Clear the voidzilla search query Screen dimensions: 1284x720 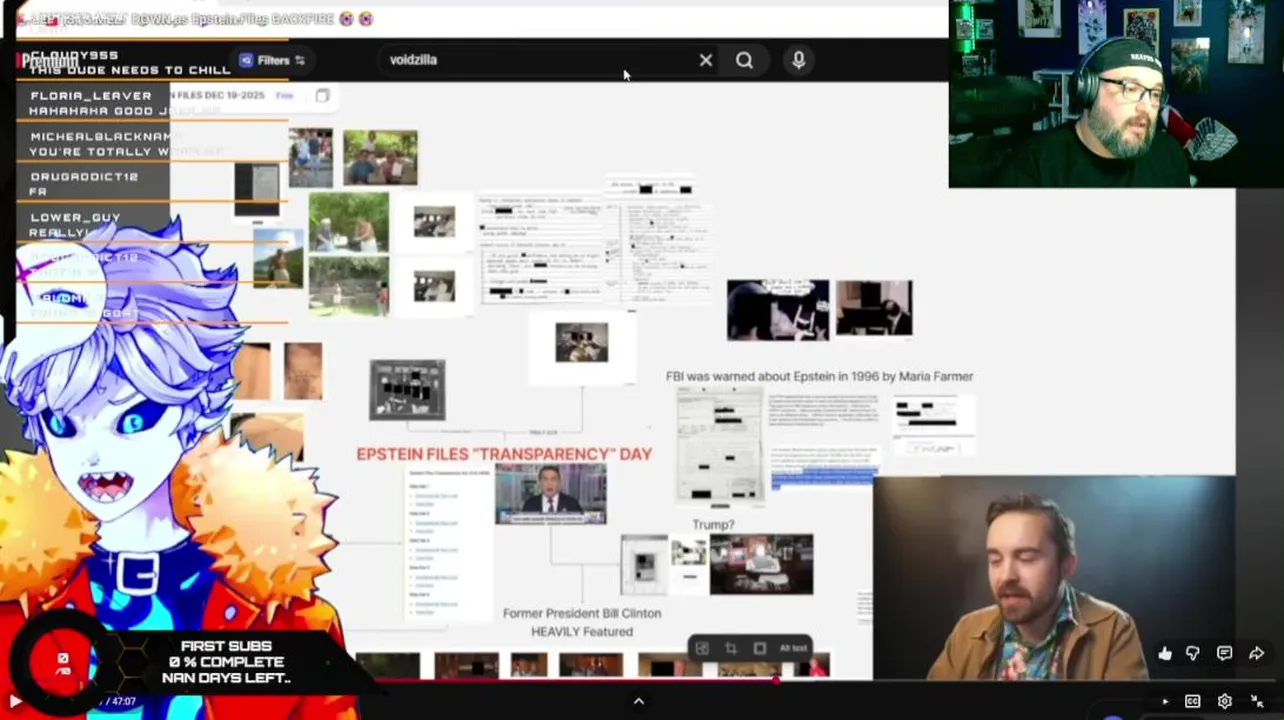click(x=706, y=60)
